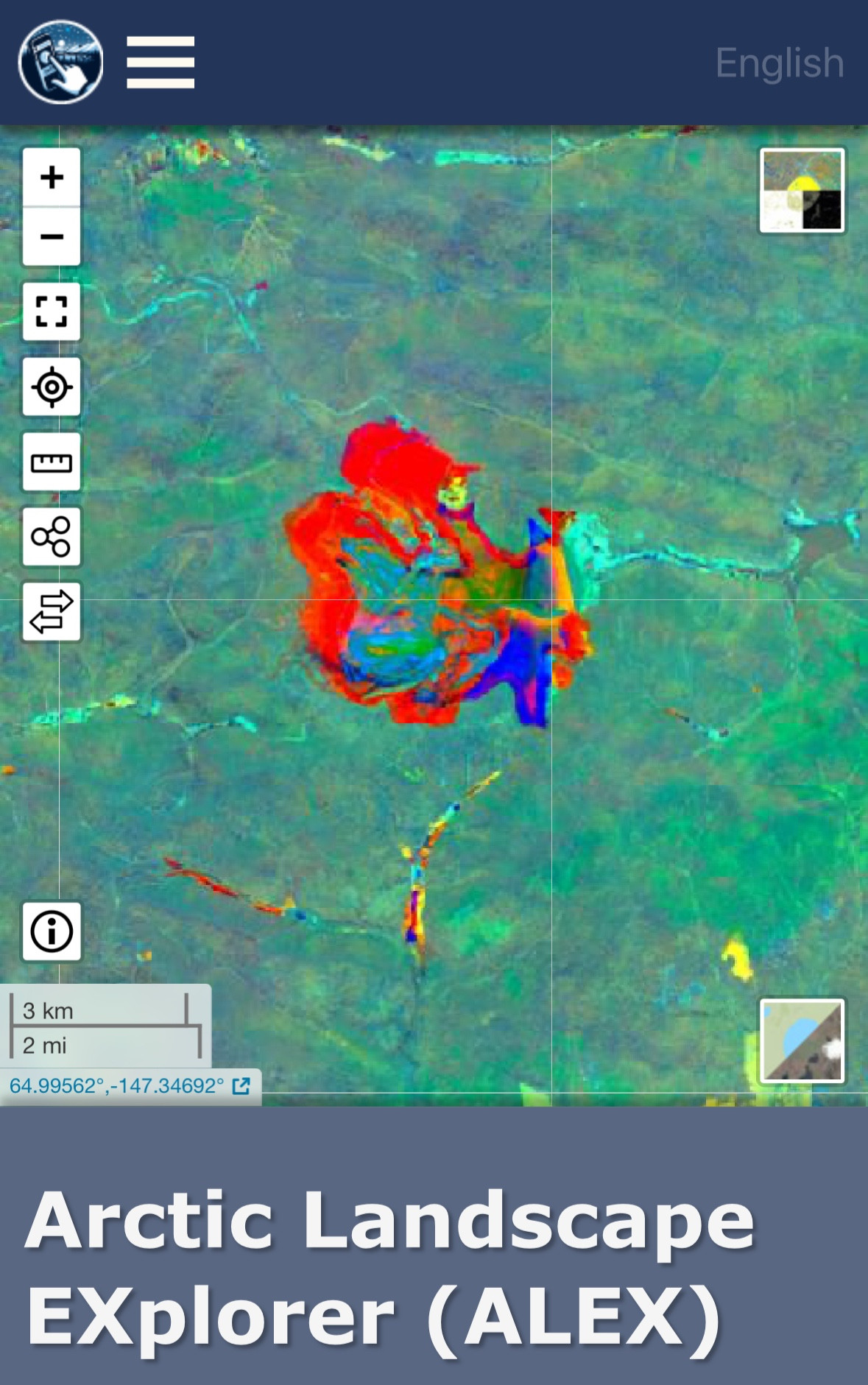Image resolution: width=868 pixels, height=1385 pixels.
Task: Open coordinates 64.99562°,-147.34692° external link
Action: coord(130,1086)
